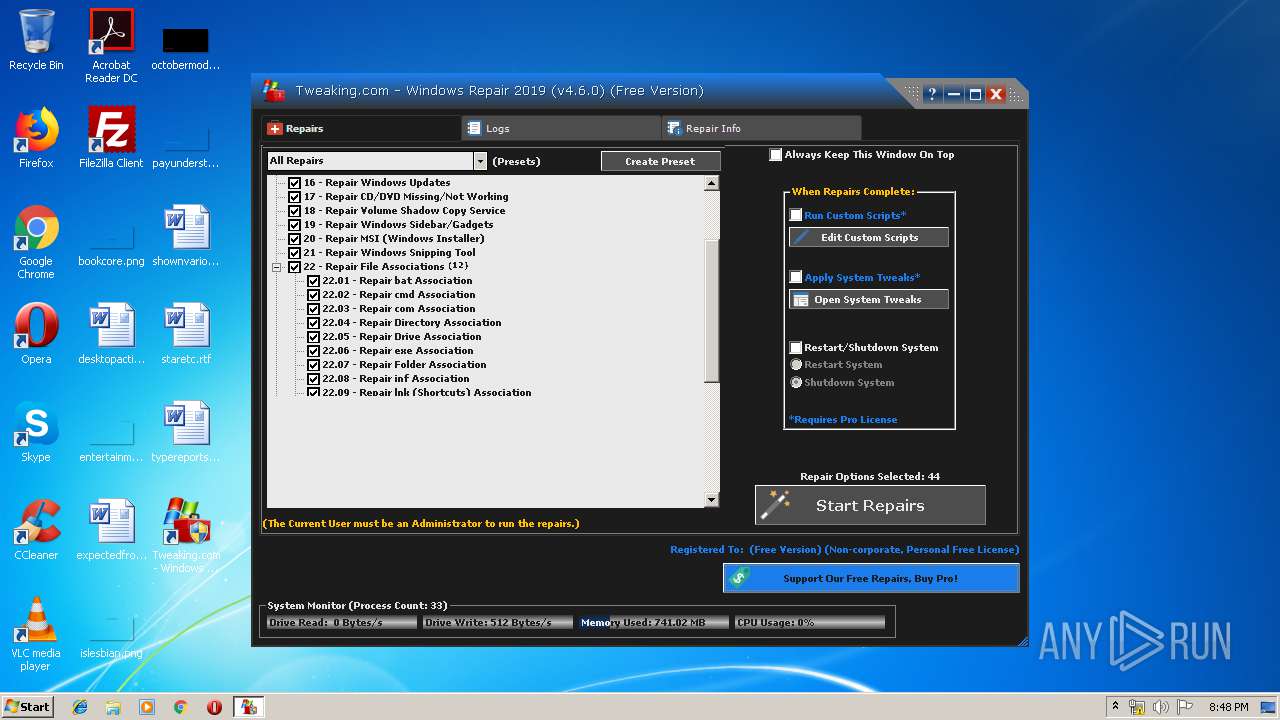This screenshot has width=1280, height=720.
Task: Open FileZilla Client shortcut
Action: coord(111,138)
